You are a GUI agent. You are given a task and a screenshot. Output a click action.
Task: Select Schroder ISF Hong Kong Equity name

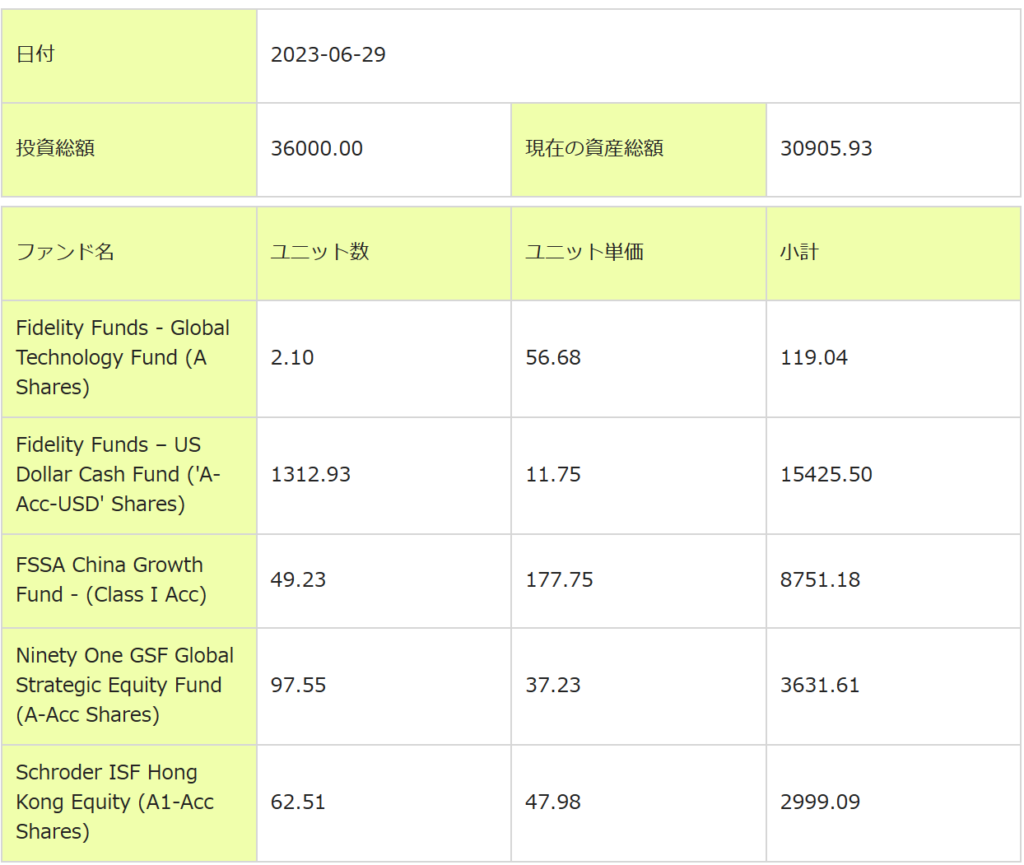[114, 802]
